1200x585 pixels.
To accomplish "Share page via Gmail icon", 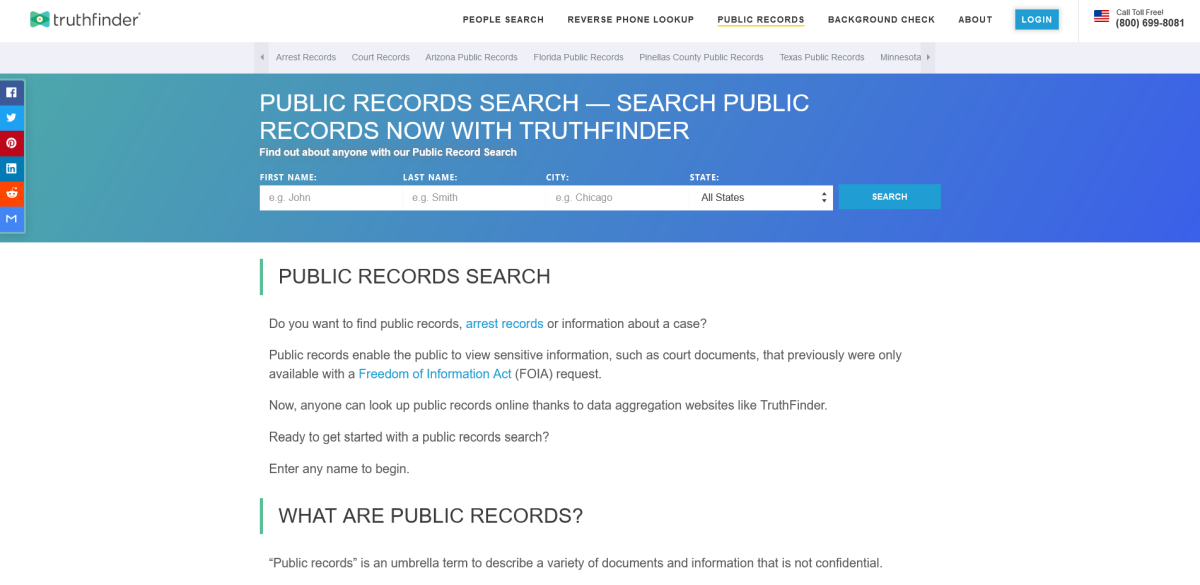I will click(12, 218).
